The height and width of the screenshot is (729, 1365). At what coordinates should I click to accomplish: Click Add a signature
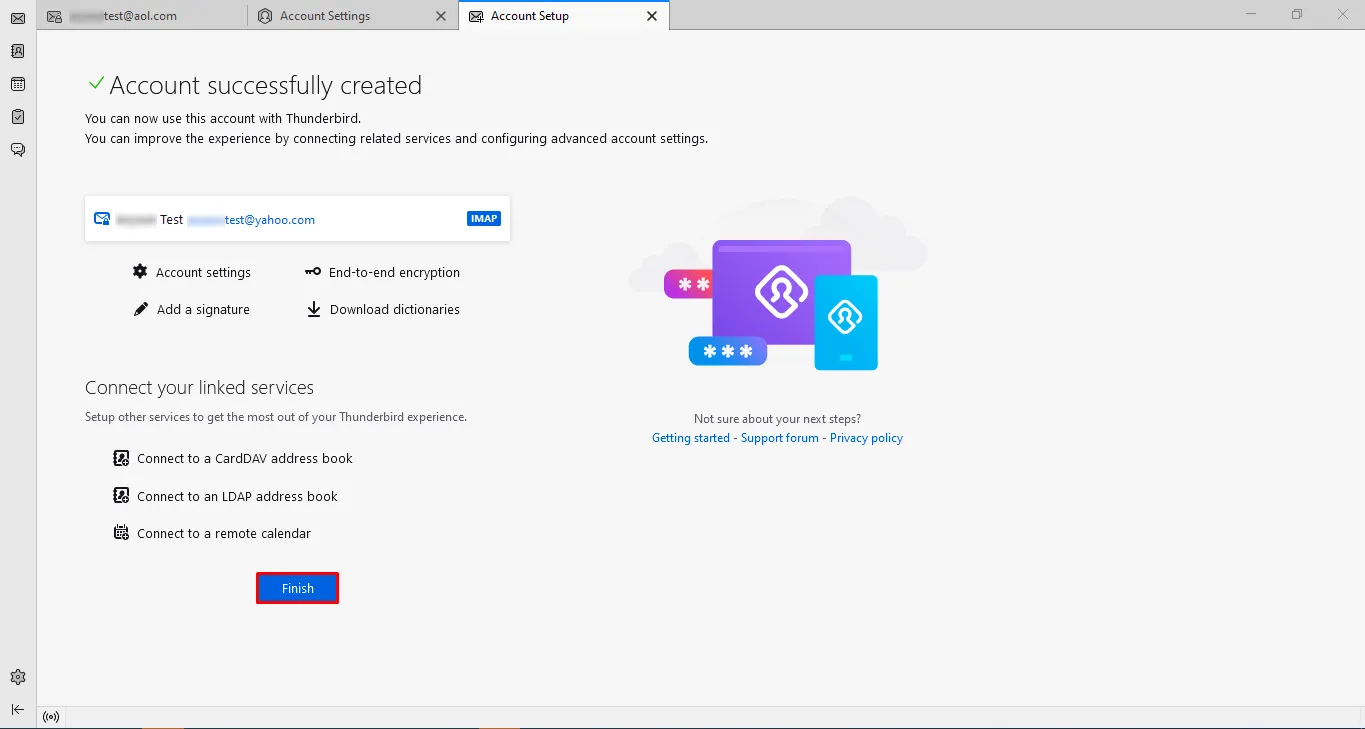[203, 309]
